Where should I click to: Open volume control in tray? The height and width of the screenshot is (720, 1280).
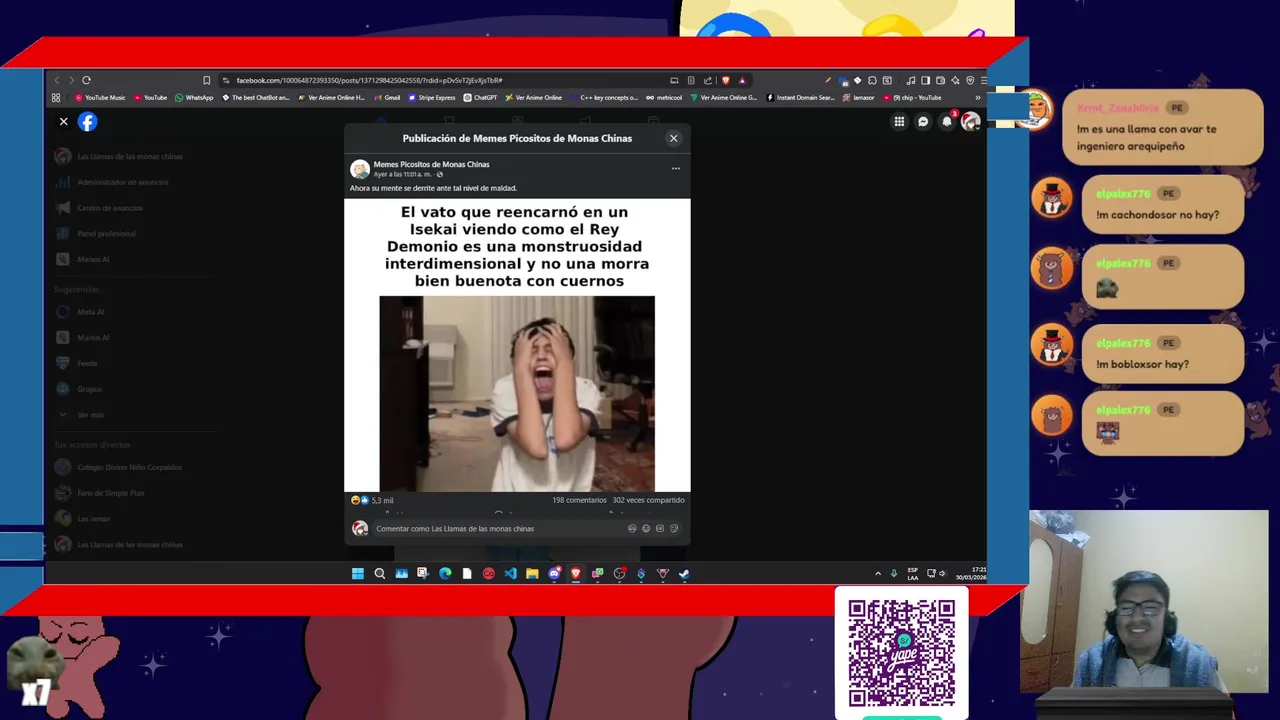click(942, 574)
